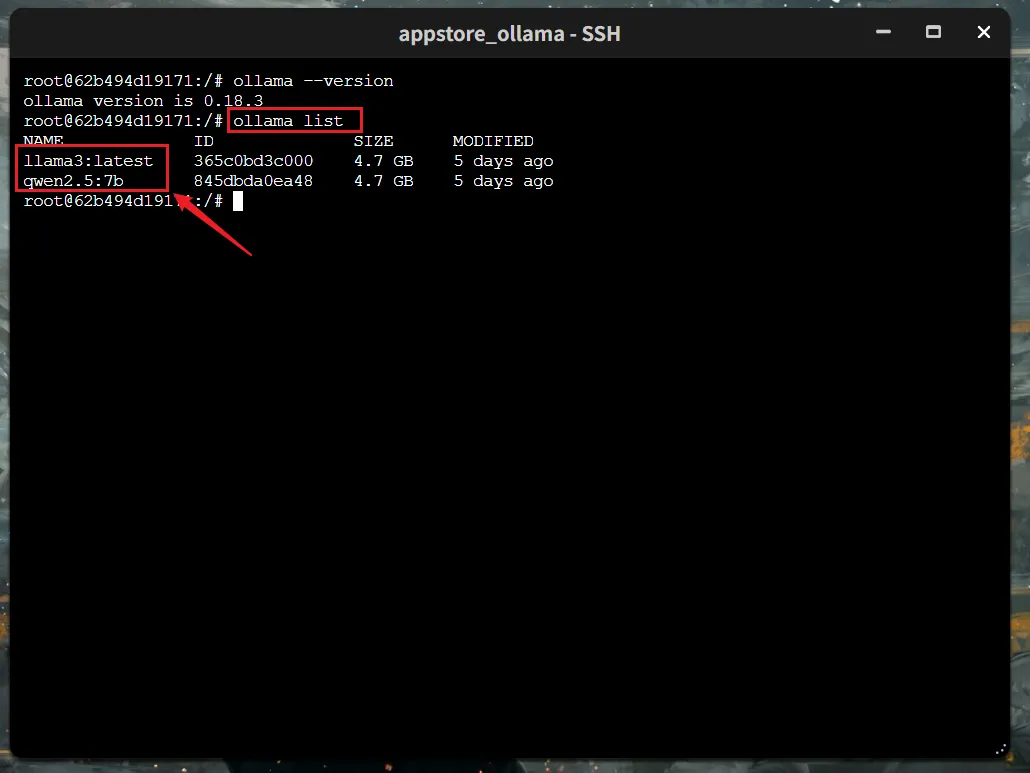1030x773 pixels.
Task: Click the terminal cursor at the last prompt
Action: coord(238,201)
